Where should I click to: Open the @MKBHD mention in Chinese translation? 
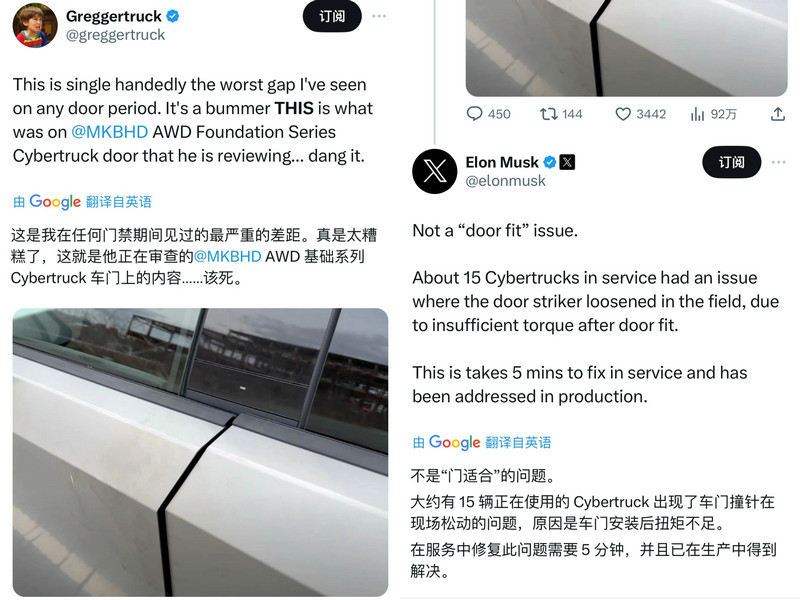coord(228,256)
